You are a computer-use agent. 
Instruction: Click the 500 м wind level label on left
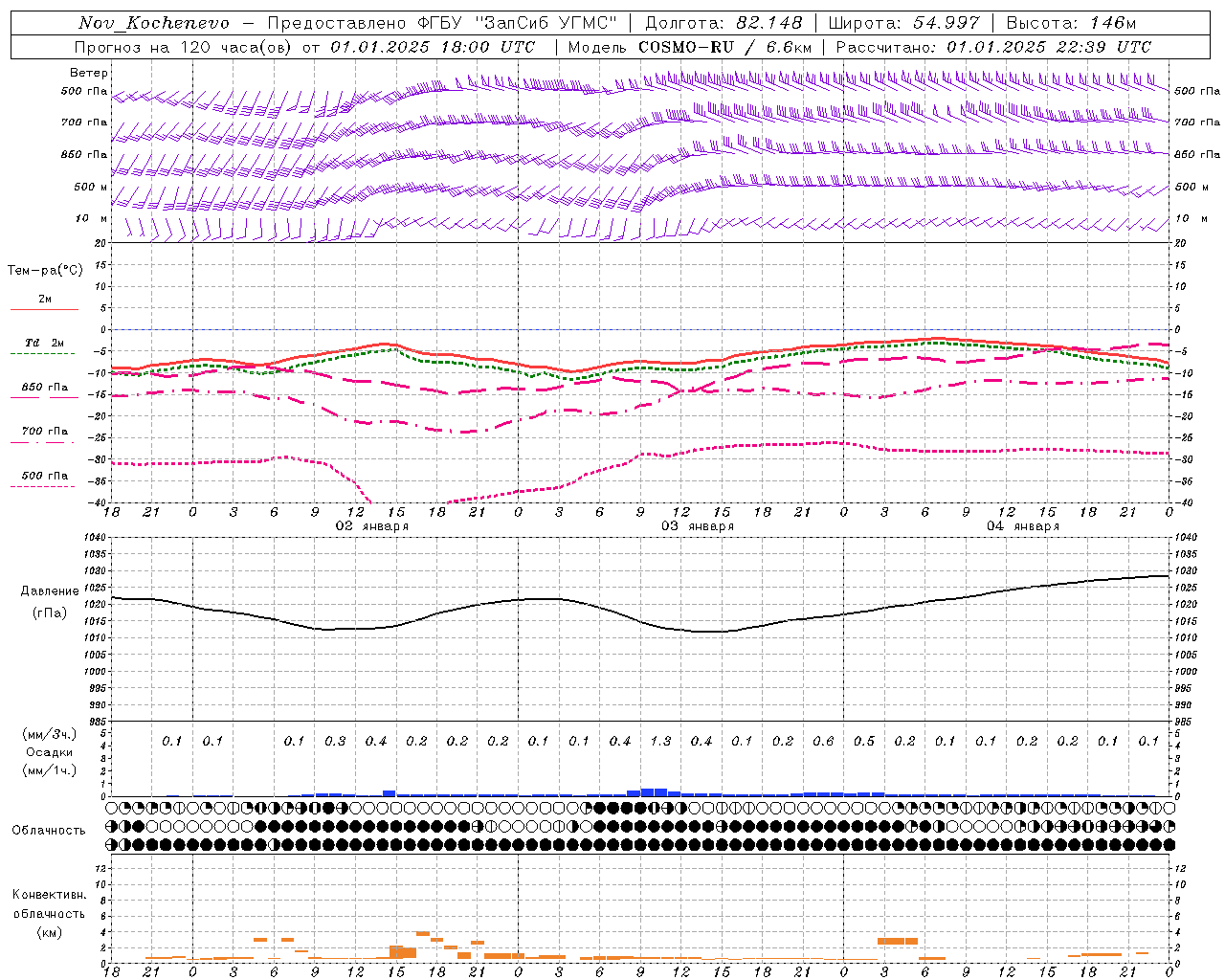pyautogui.click(x=91, y=187)
